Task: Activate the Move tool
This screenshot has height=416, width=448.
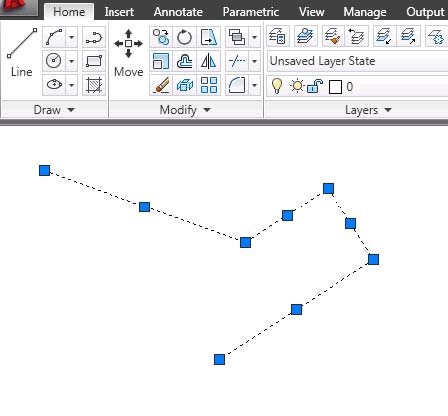Action: point(128,53)
